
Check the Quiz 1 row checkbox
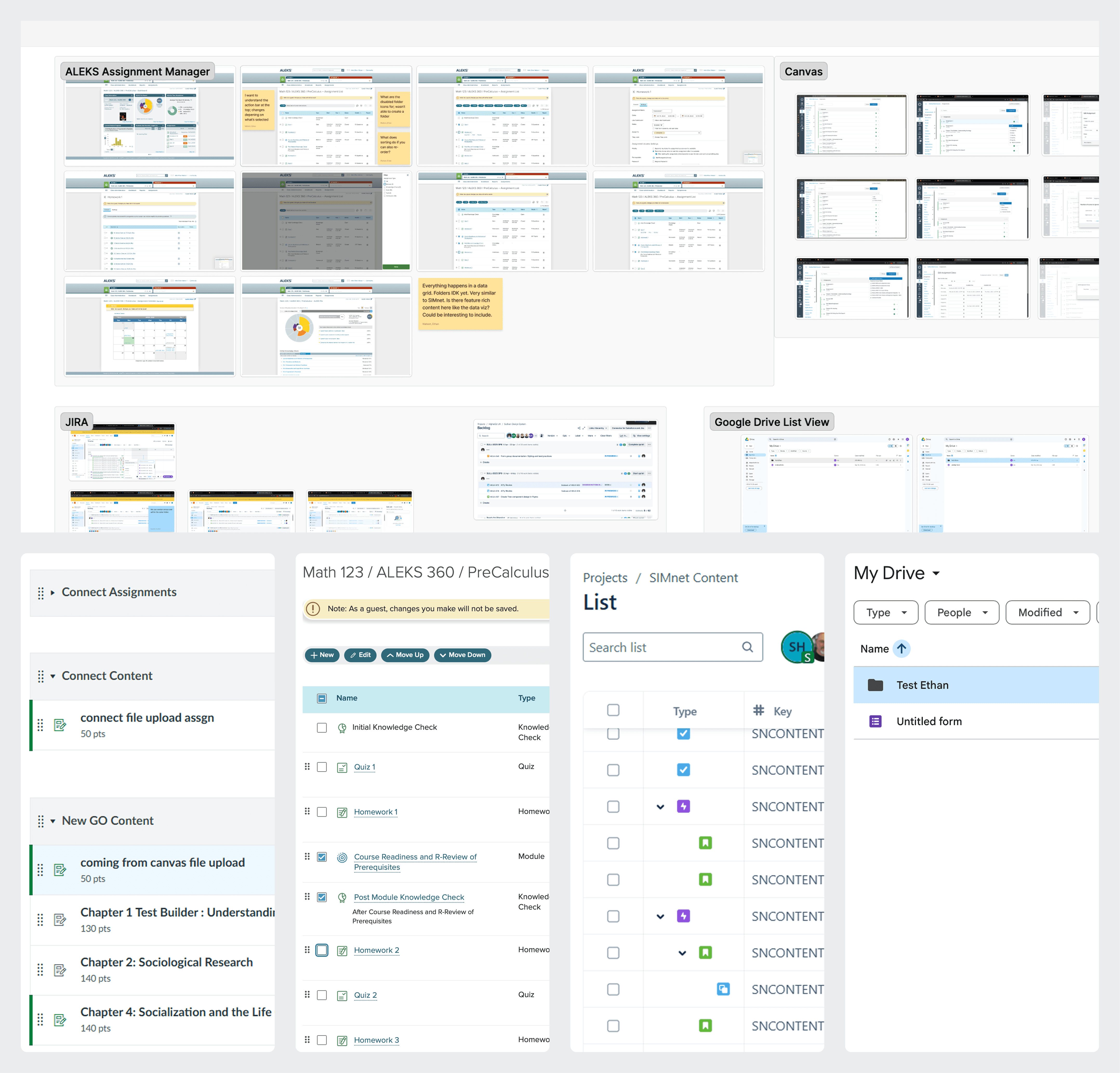pos(322,767)
